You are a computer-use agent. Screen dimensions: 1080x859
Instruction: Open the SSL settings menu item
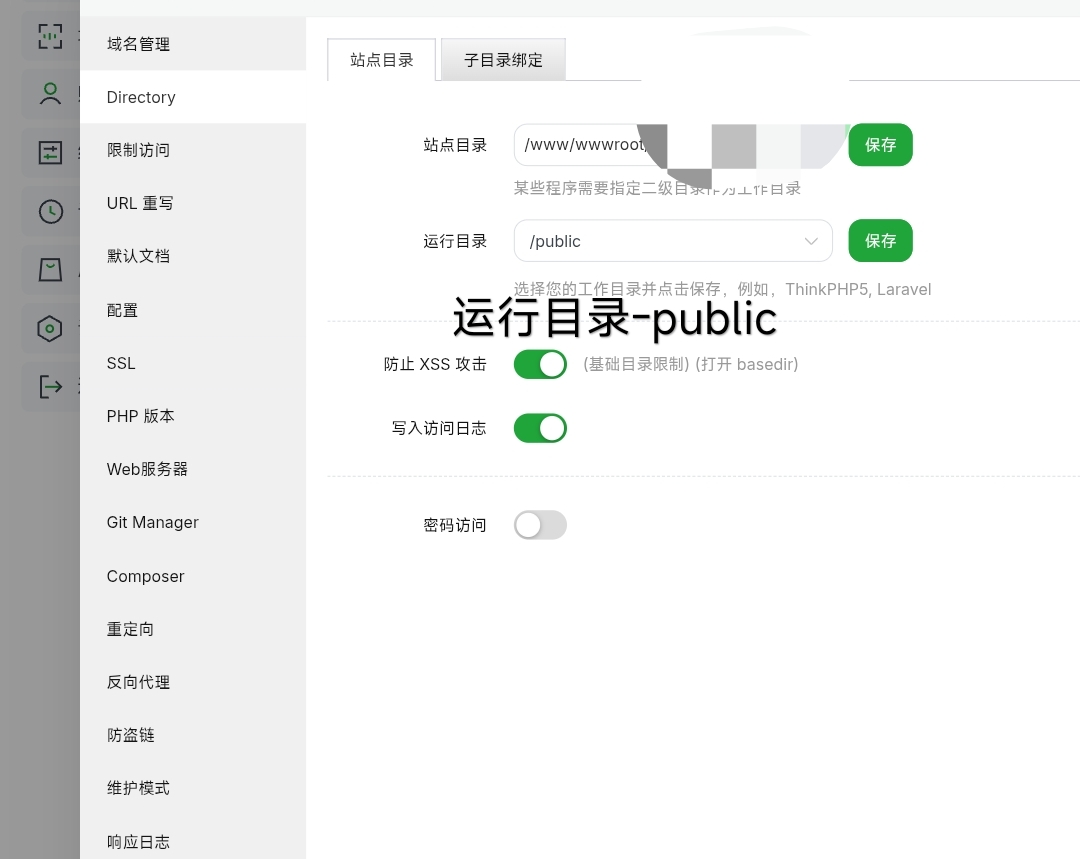(x=120, y=363)
